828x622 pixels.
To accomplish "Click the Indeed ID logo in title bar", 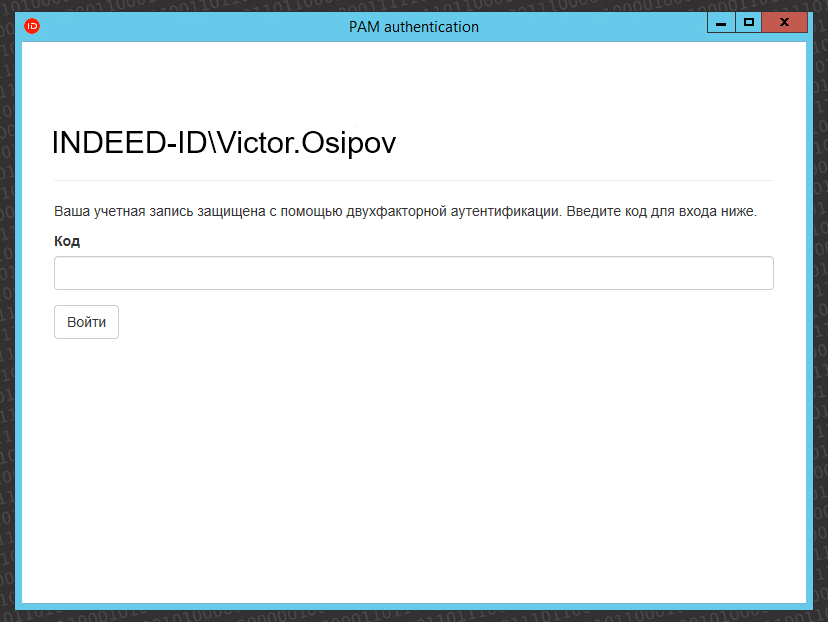I will [31, 26].
